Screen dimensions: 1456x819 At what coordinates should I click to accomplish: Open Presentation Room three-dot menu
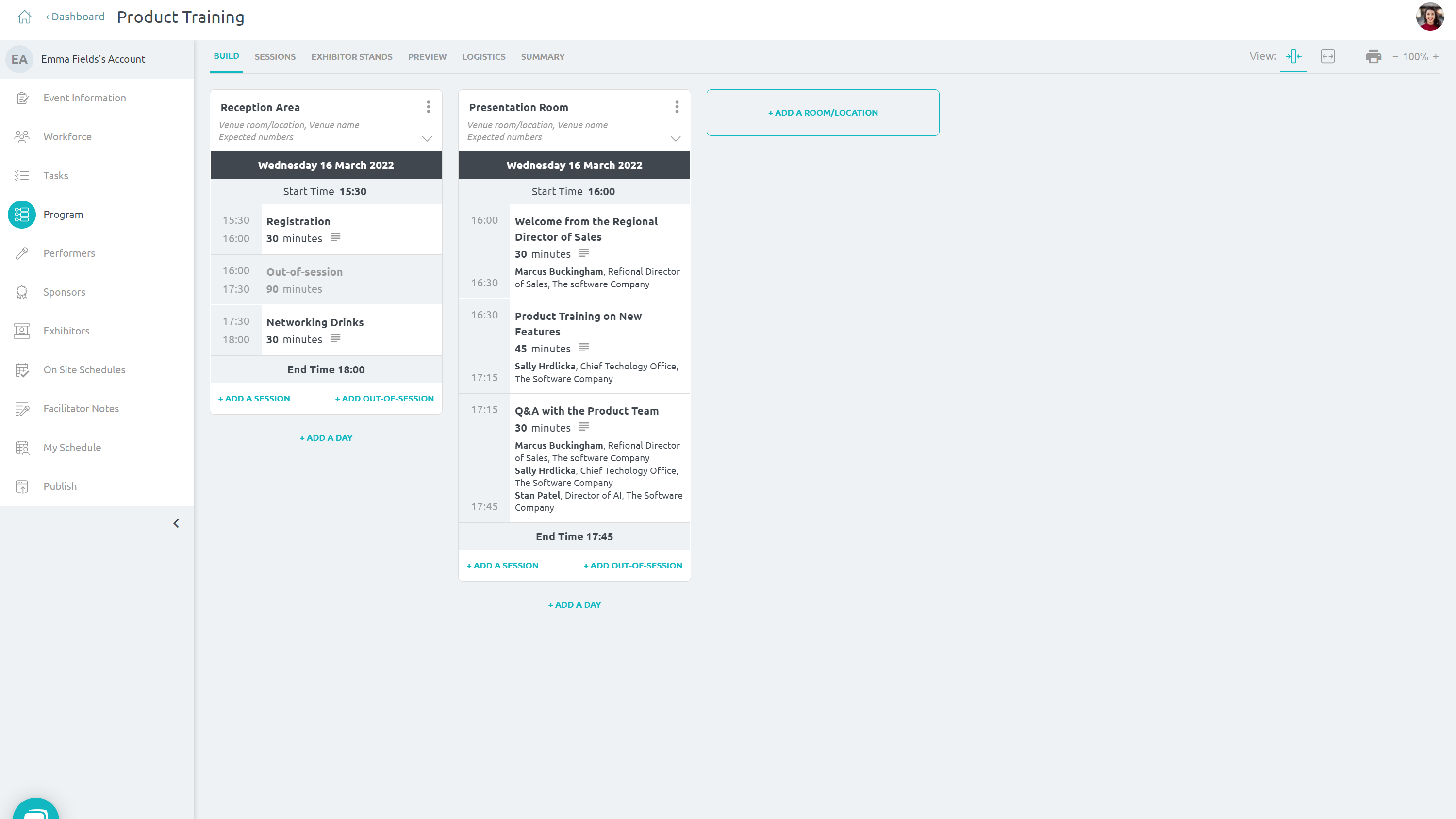pos(677,107)
